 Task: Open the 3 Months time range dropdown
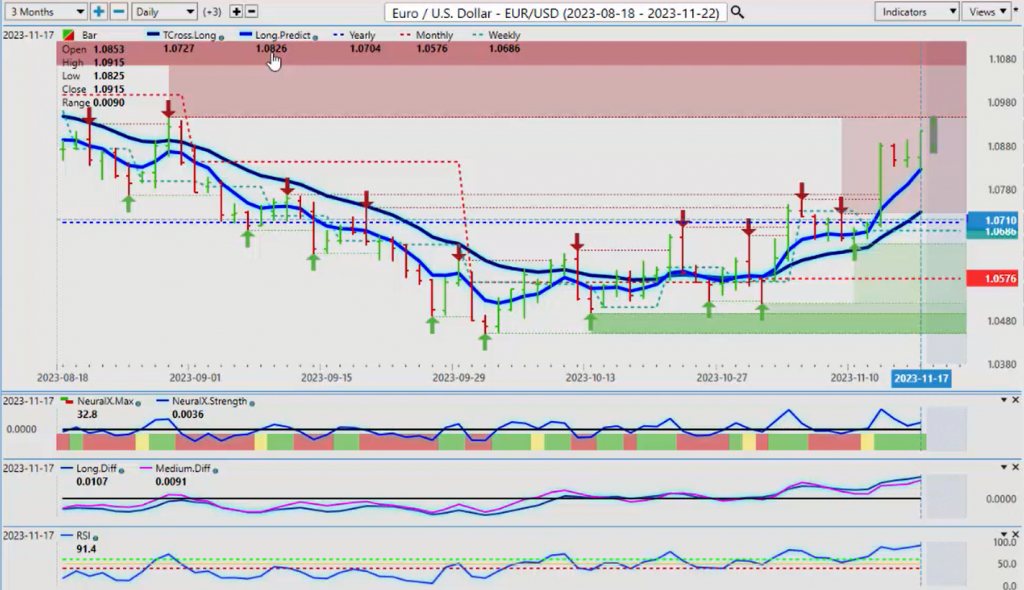(x=45, y=11)
